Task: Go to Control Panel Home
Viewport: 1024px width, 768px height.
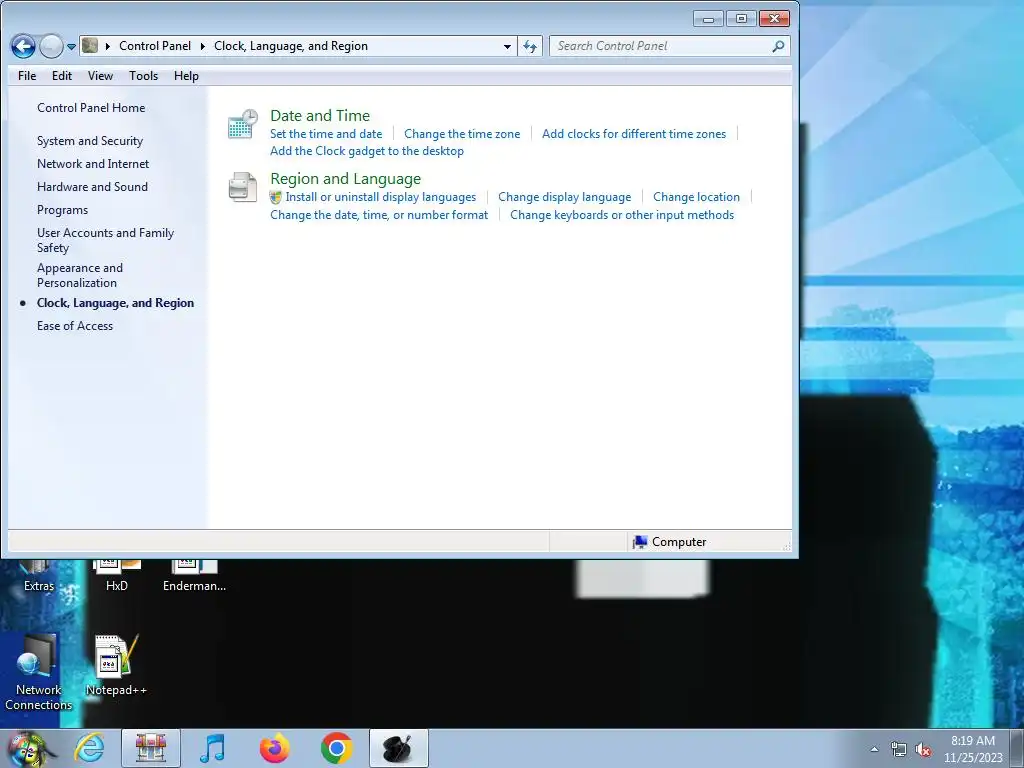Action: (91, 108)
